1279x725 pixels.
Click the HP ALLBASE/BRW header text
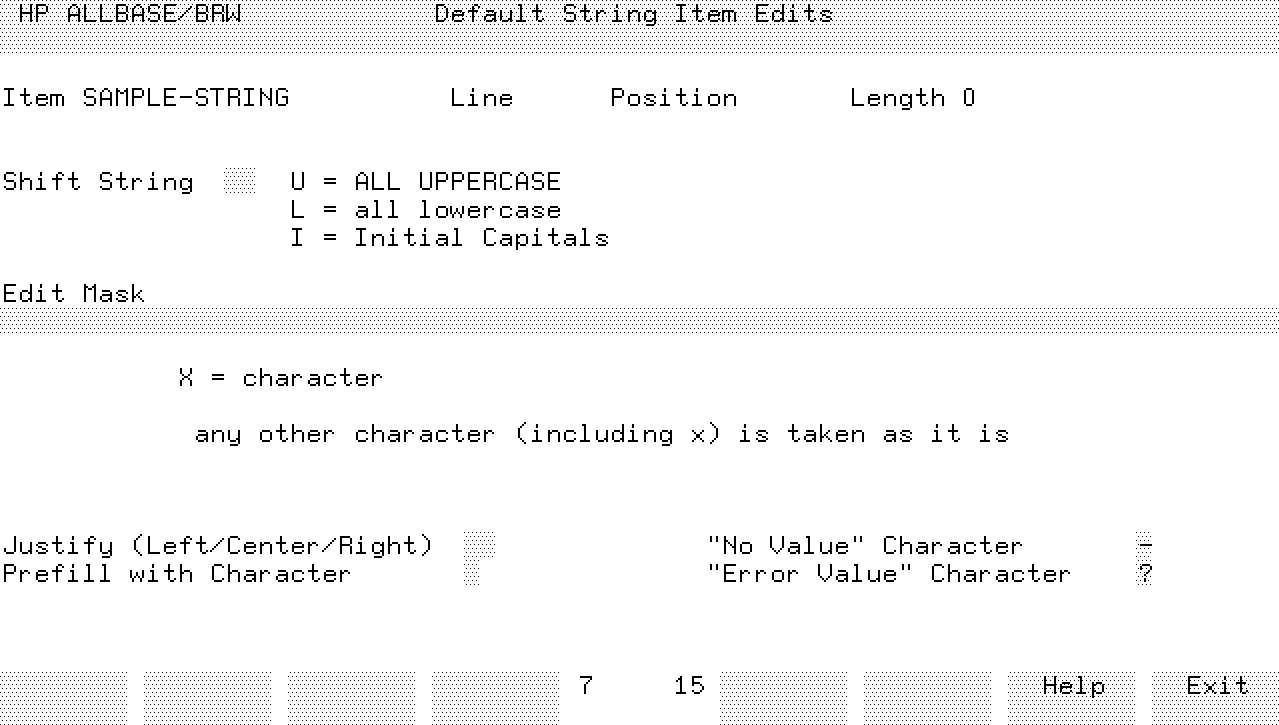130,14
